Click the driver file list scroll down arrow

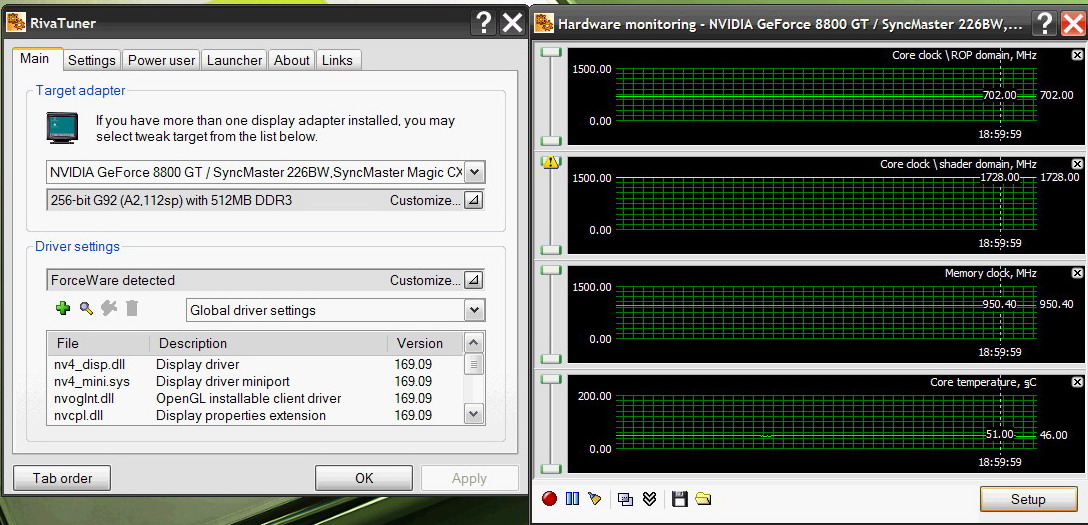click(x=474, y=414)
